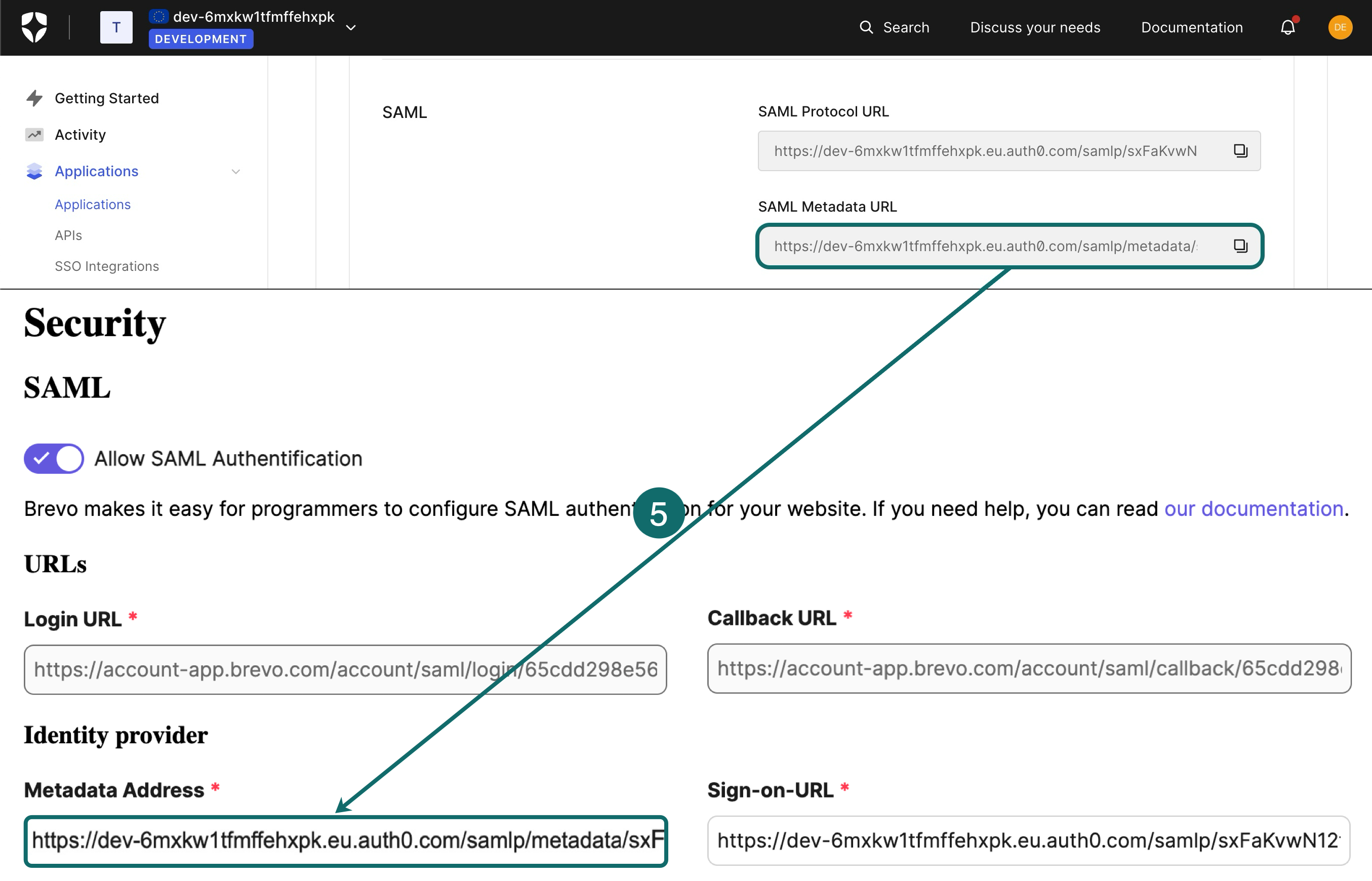Open notifications with the bell icon

tap(1287, 27)
